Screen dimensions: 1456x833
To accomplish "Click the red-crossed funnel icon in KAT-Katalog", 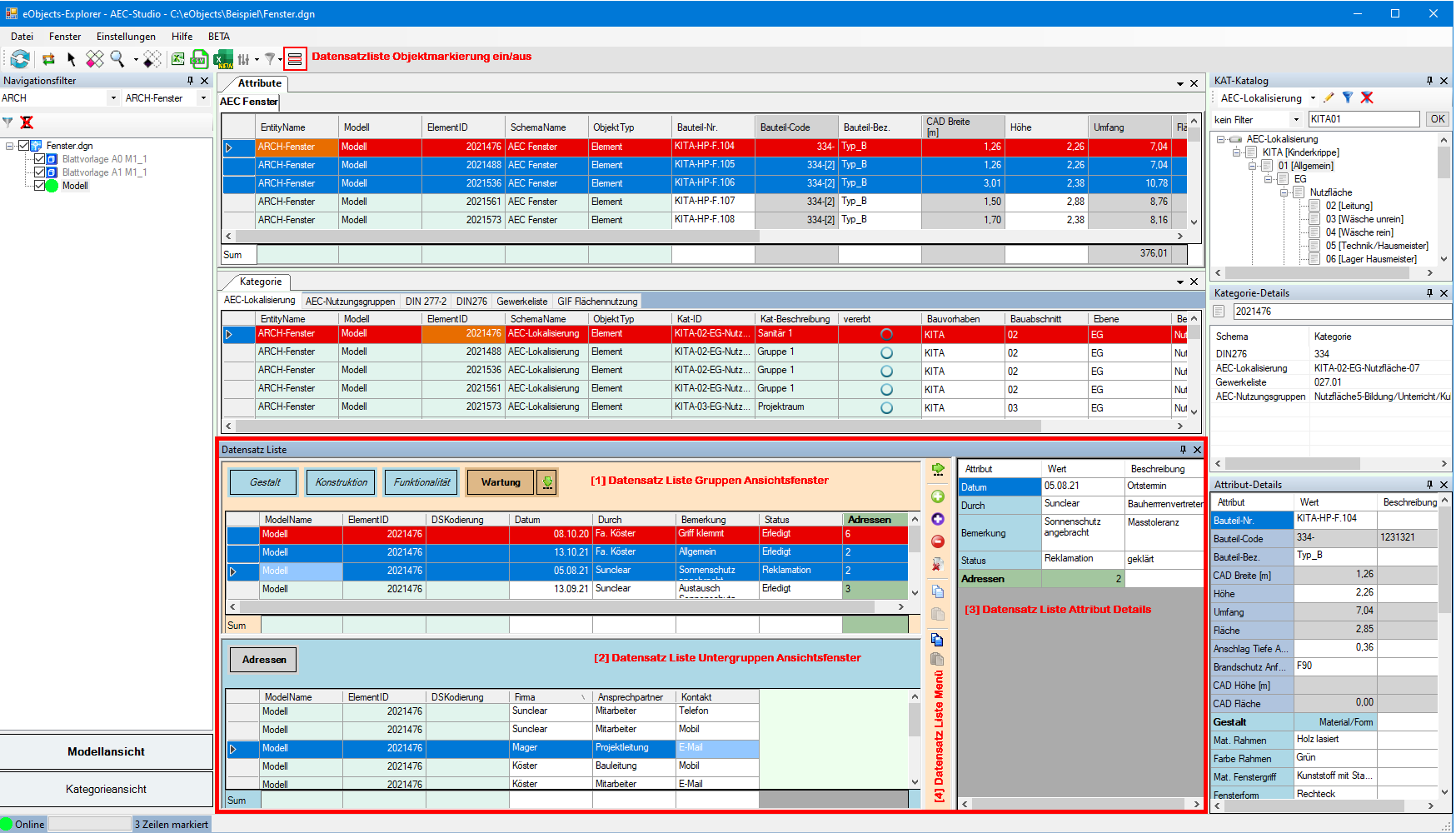I will 1367,97.
